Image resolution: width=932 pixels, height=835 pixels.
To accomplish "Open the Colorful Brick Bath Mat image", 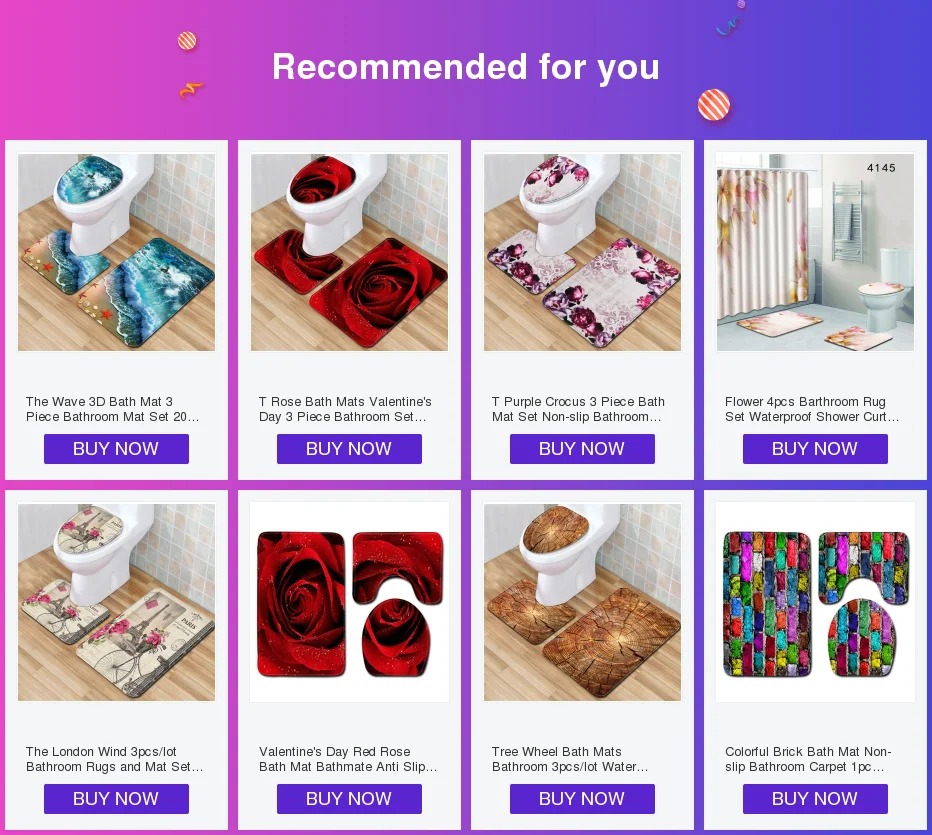I will pos(816,602).
